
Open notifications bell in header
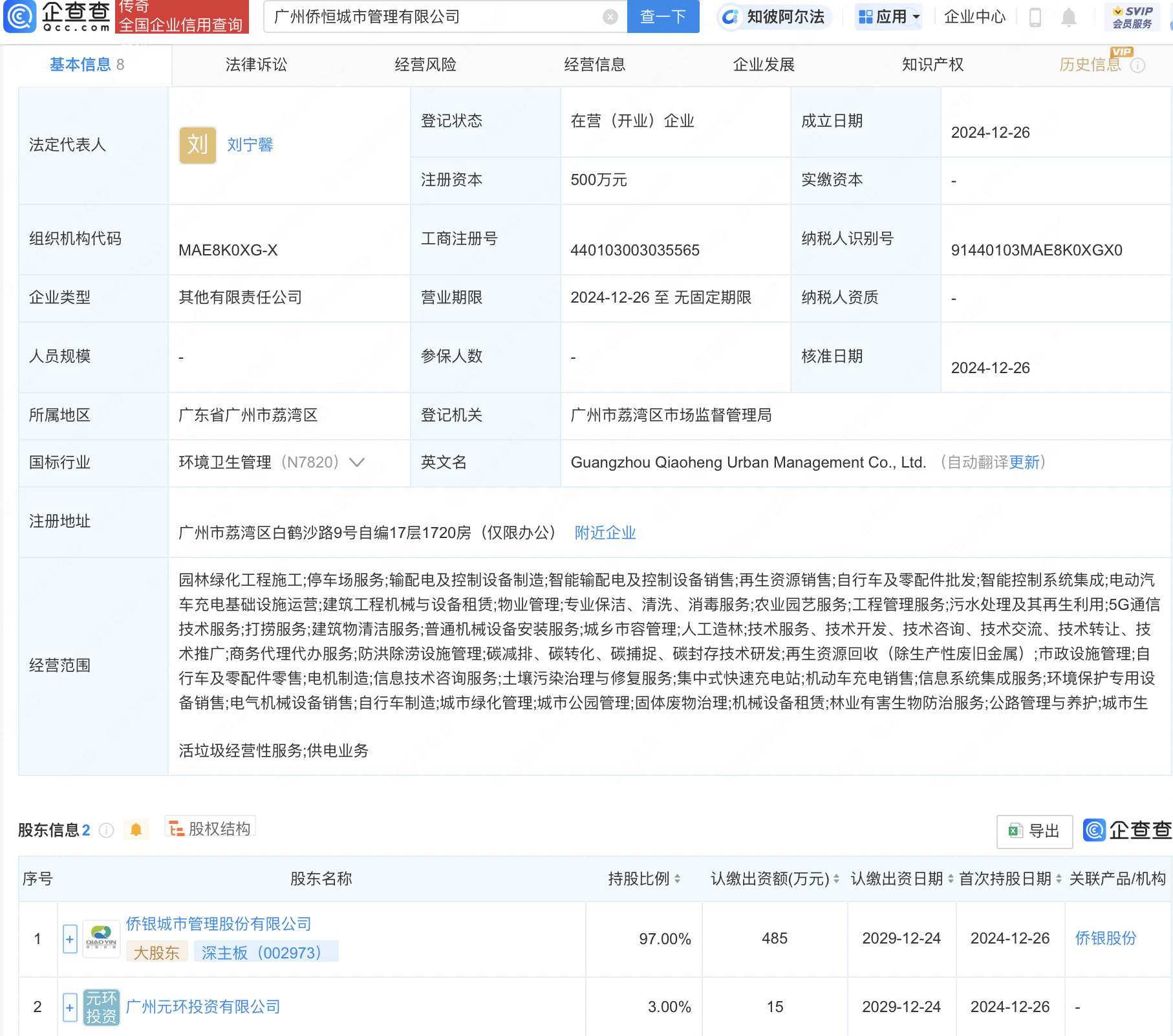pos(1069,17)
